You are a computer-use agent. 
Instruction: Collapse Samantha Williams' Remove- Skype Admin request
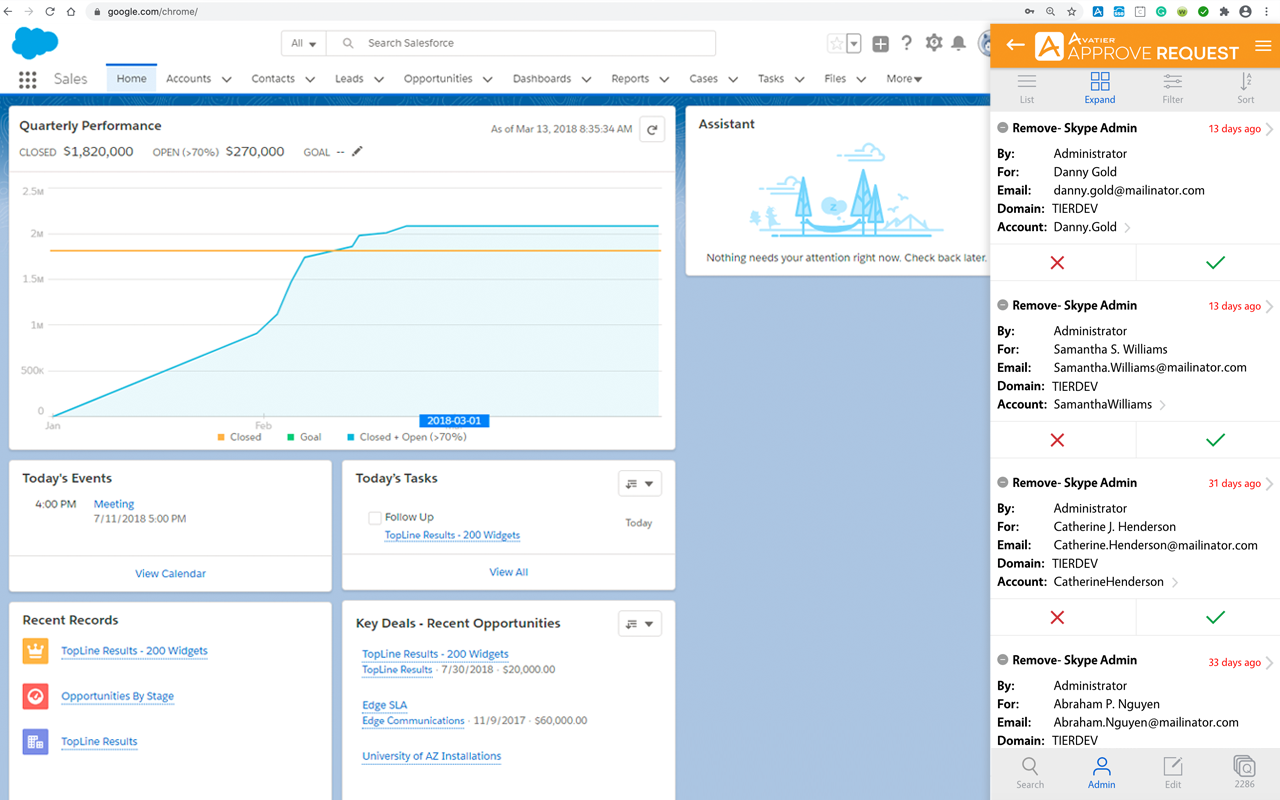(1003, 305)
